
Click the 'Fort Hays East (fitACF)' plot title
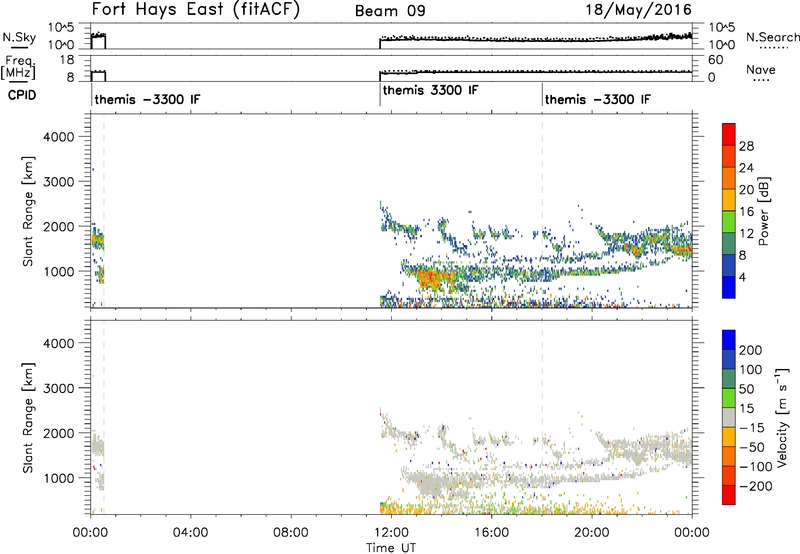point(195,9)
